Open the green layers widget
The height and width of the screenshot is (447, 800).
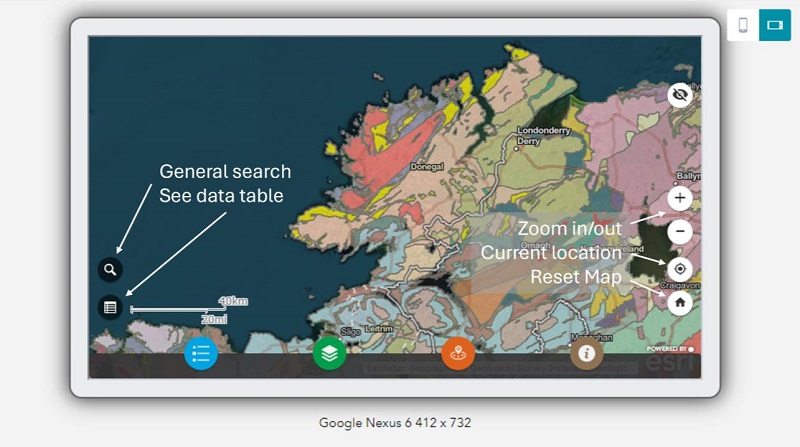pos(329,353)
